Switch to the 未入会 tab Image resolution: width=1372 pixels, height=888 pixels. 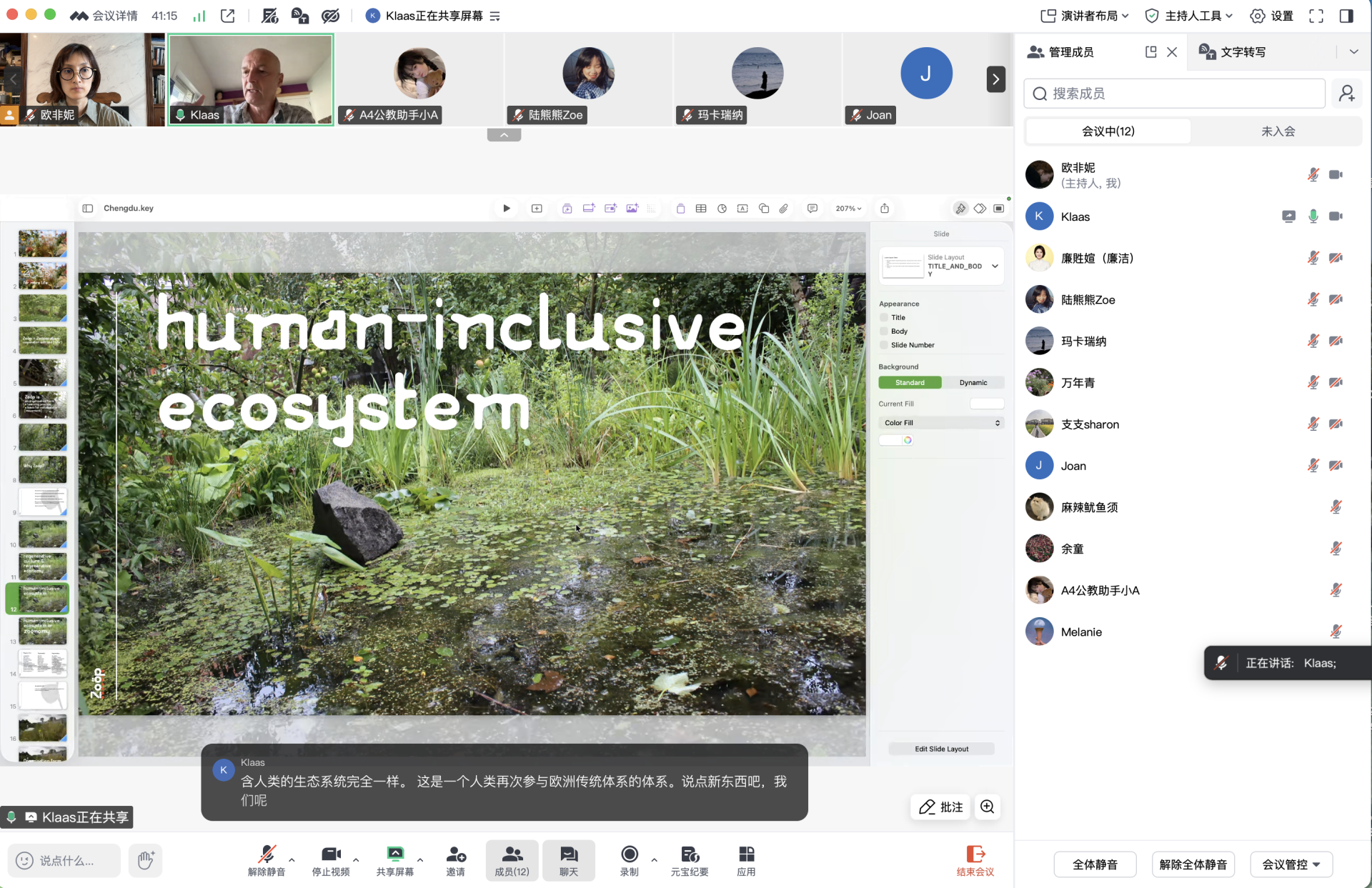1278,131
